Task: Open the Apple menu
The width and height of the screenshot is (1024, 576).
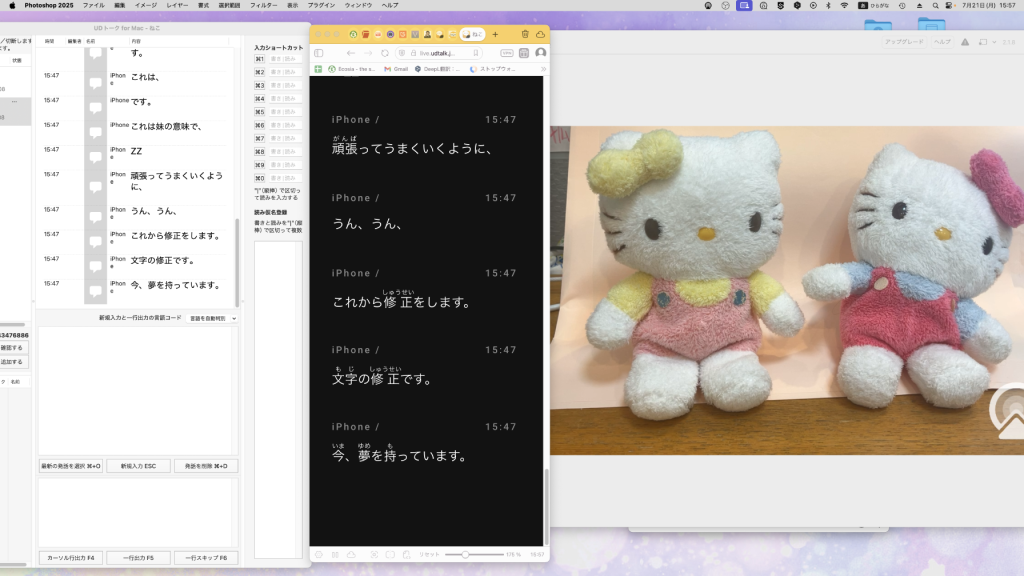Action: pyautogui.click(x=12, y=5)
